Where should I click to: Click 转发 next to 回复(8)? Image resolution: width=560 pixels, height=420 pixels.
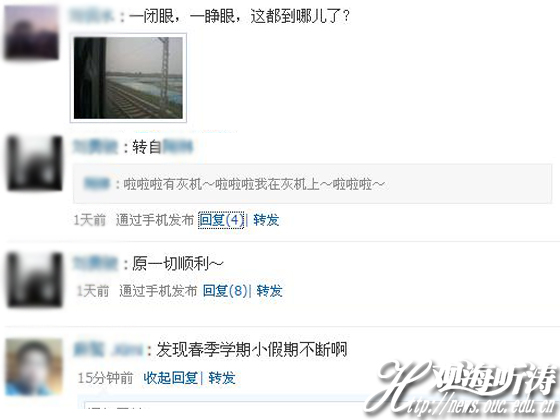point(270,291)
